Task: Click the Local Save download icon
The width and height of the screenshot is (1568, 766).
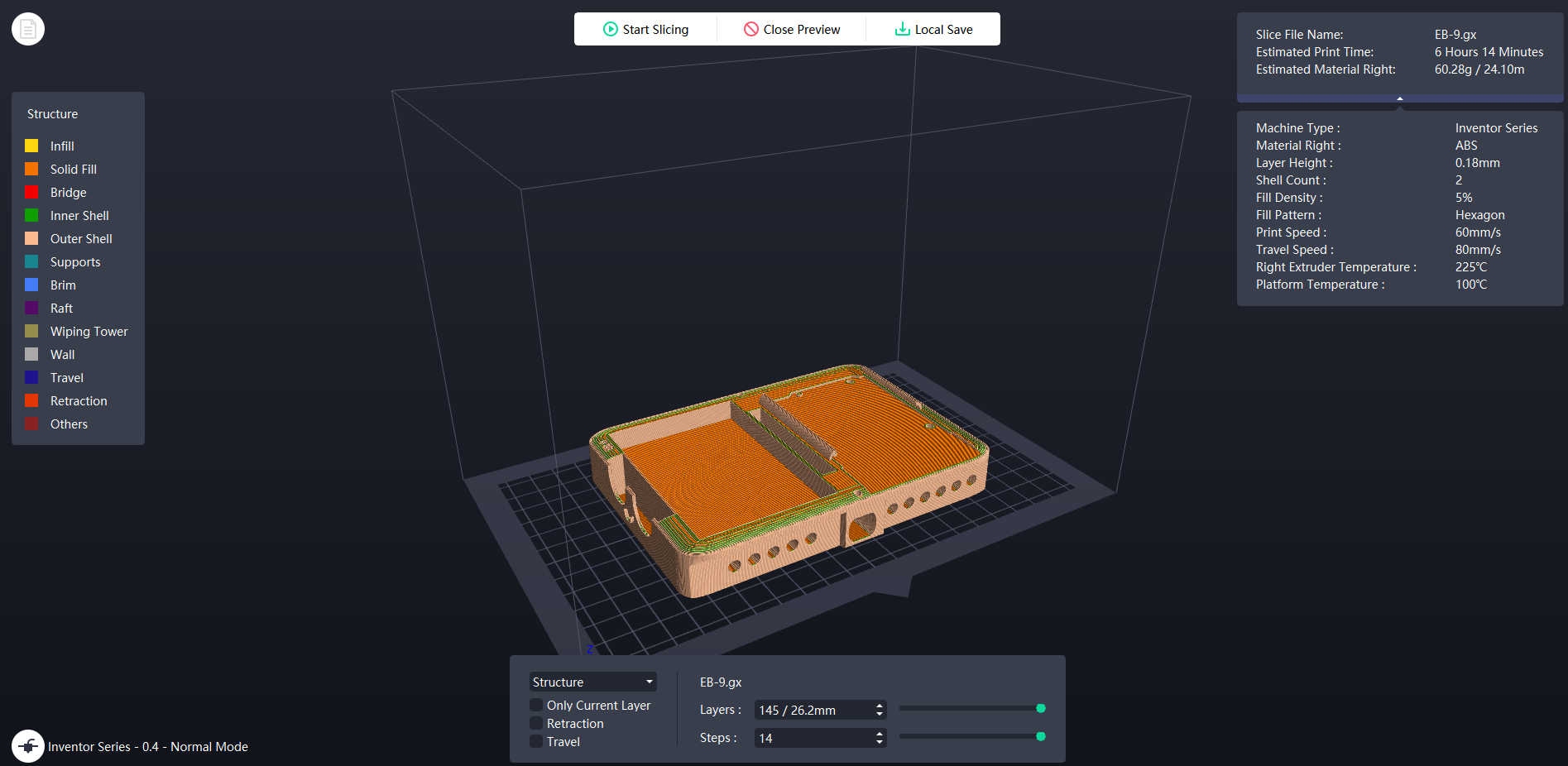Action: tap(902, 29)
